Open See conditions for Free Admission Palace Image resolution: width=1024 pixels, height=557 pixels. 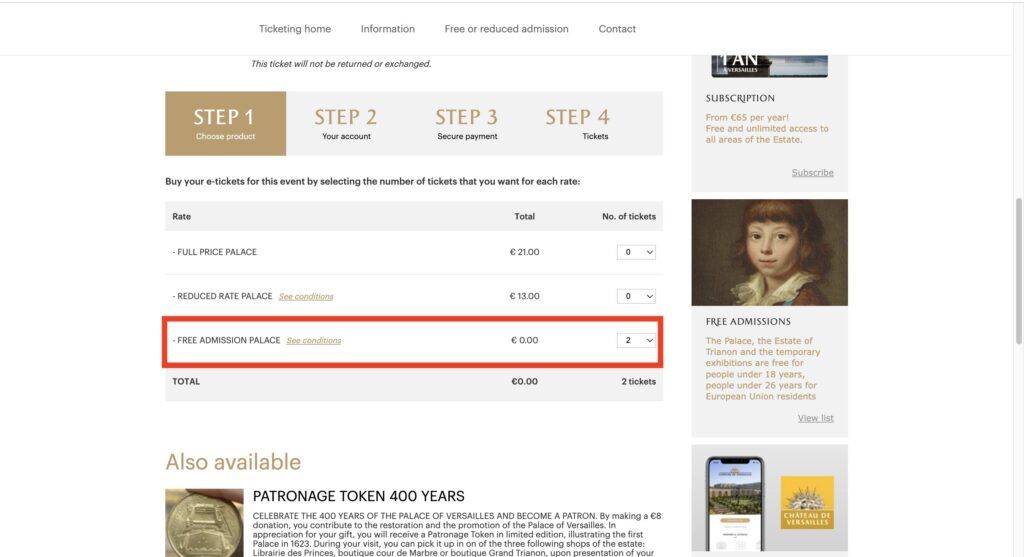314,341
